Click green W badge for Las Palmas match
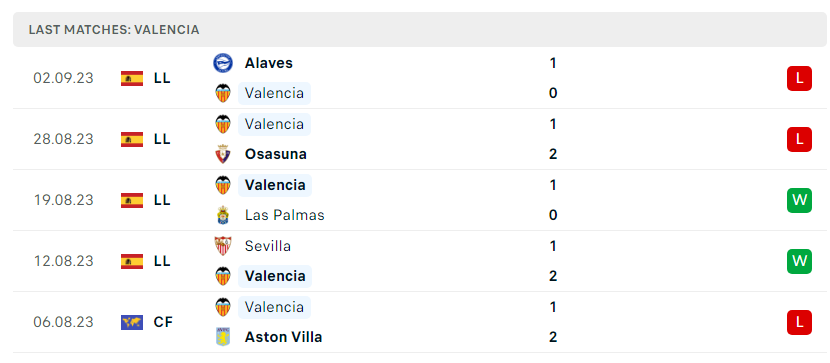Image resolution: width=830 pixels, height=363 pixels. tap(799, 200)
